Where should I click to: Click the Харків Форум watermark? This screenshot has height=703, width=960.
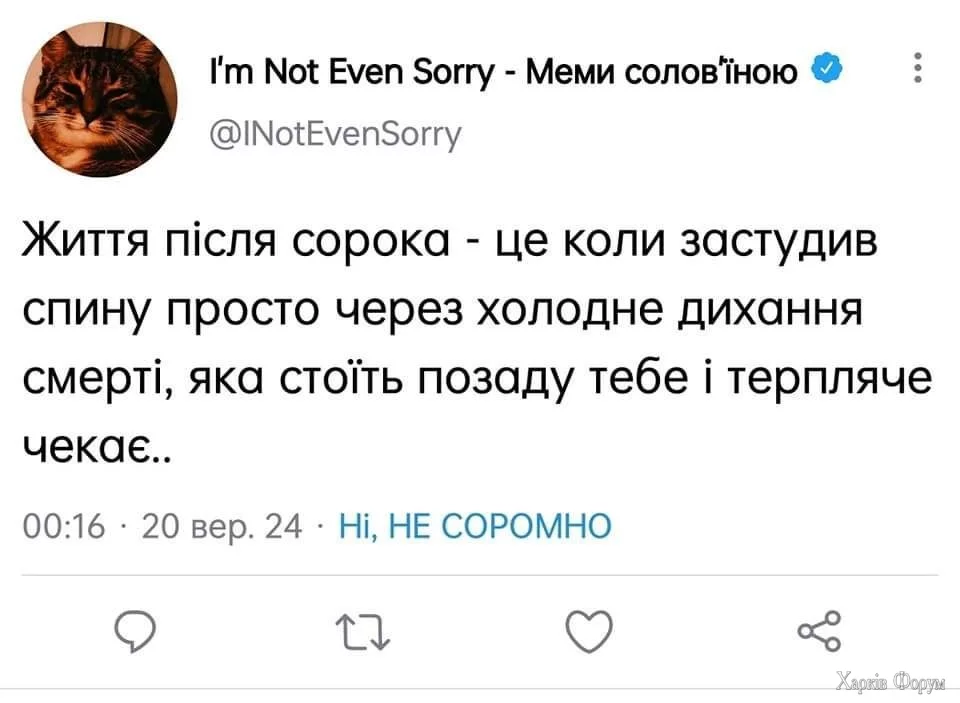pos(890,682)
